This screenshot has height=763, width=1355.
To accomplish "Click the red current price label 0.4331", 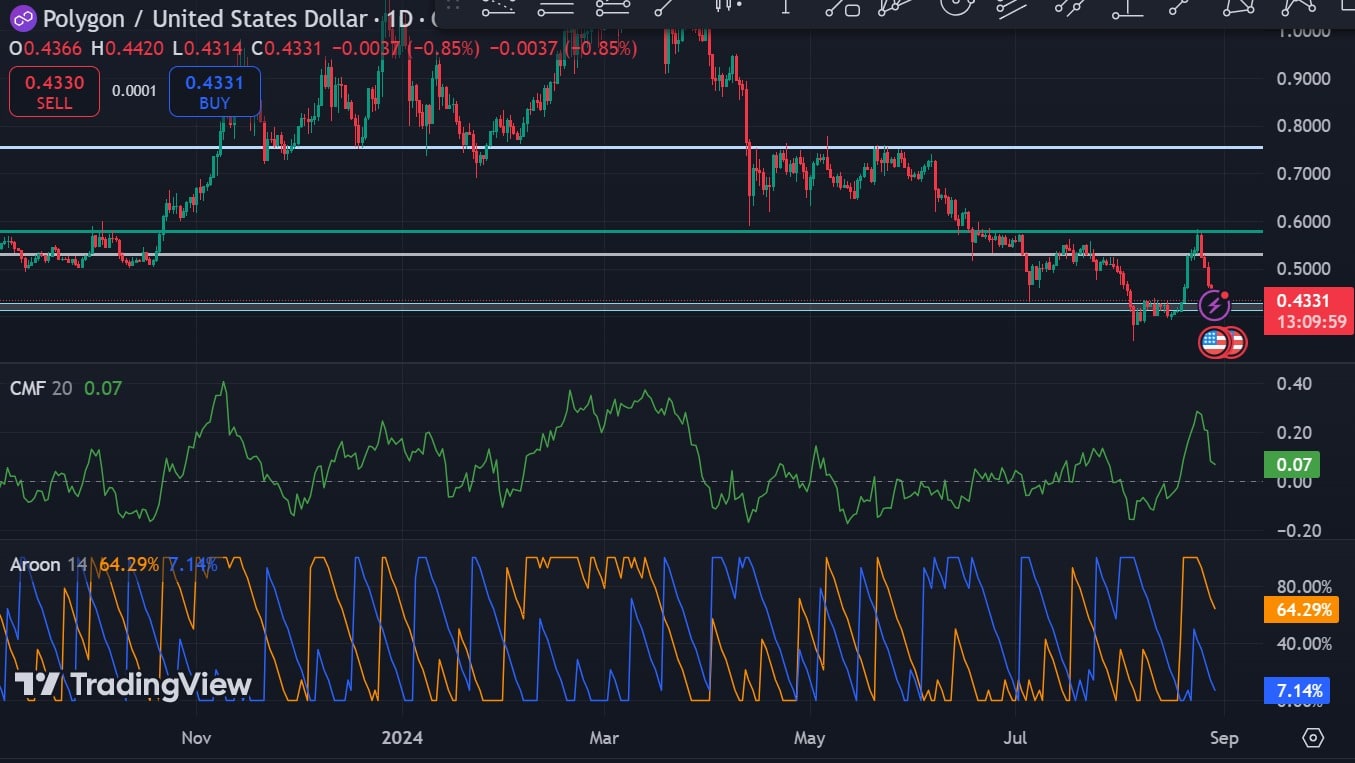I will (x=1308, y=300).
